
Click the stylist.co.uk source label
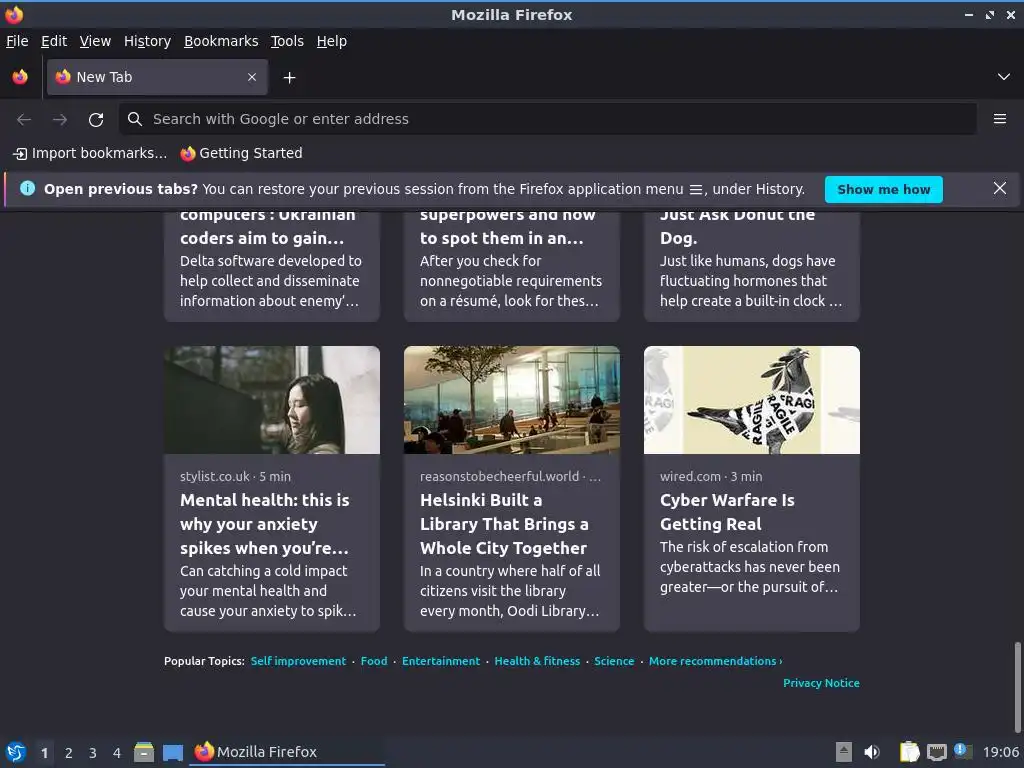tap(215, 477)
